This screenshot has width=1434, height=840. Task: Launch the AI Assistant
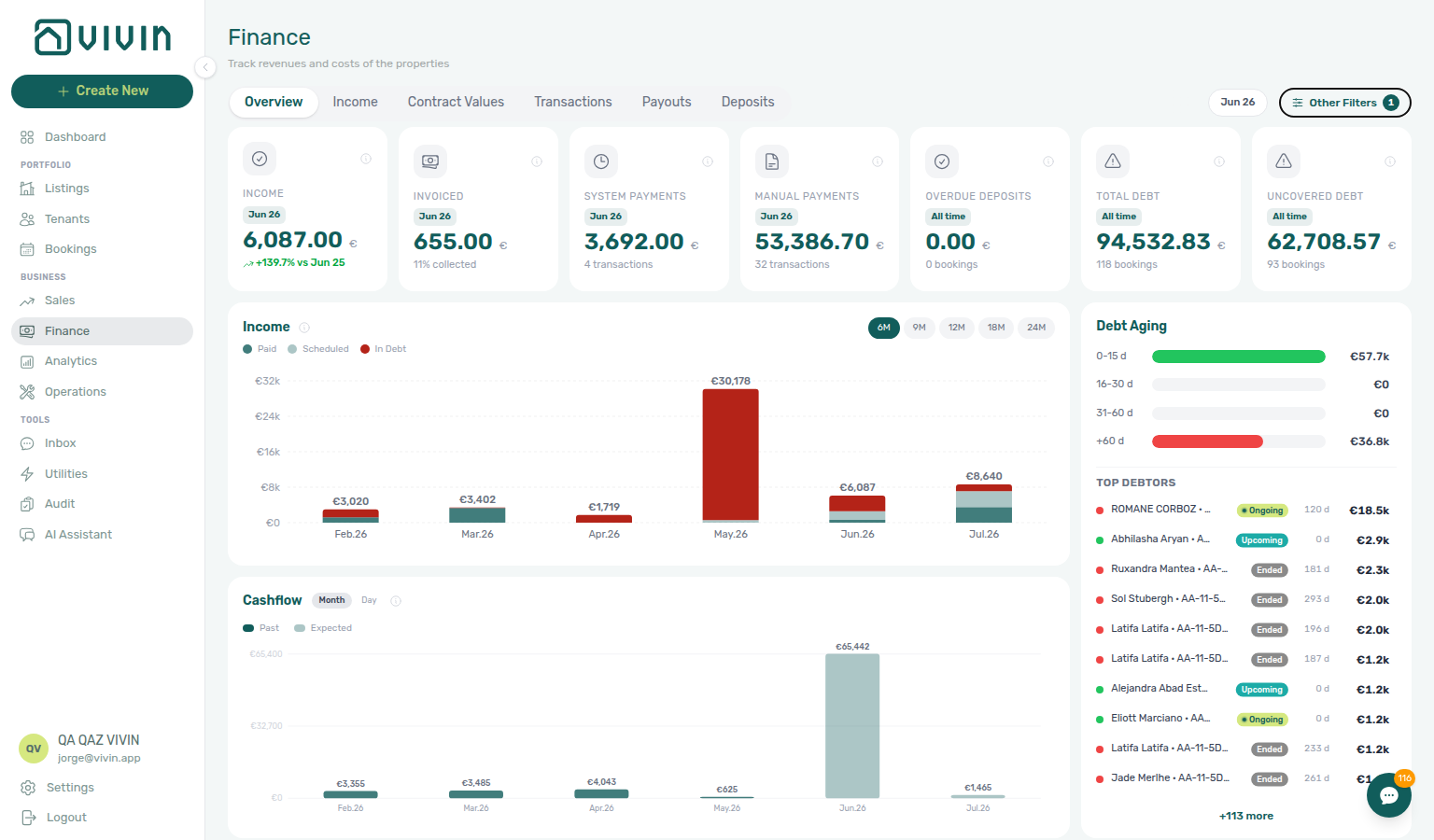[102, 535]
